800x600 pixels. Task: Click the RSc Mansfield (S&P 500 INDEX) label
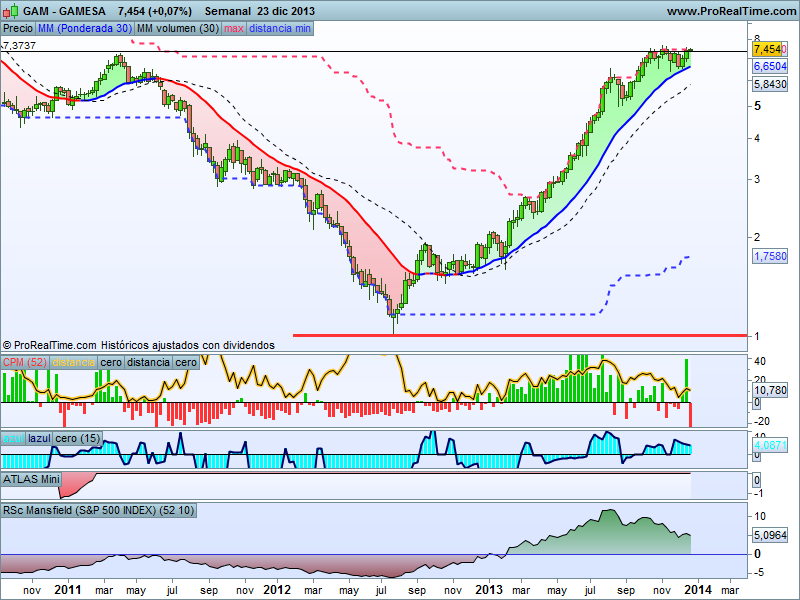tap(99, 510)
